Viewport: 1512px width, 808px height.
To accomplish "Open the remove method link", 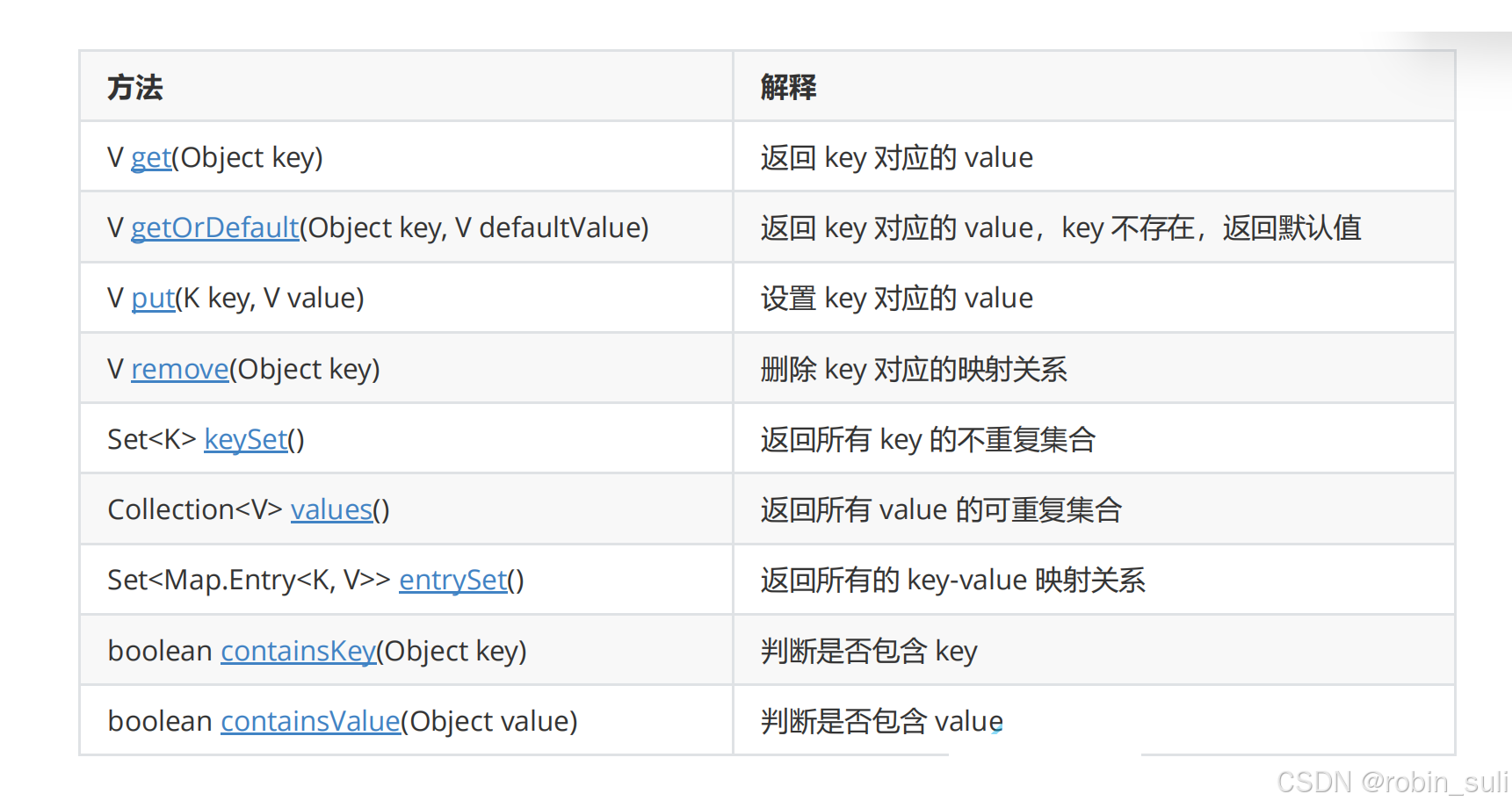I will point(180,369).
